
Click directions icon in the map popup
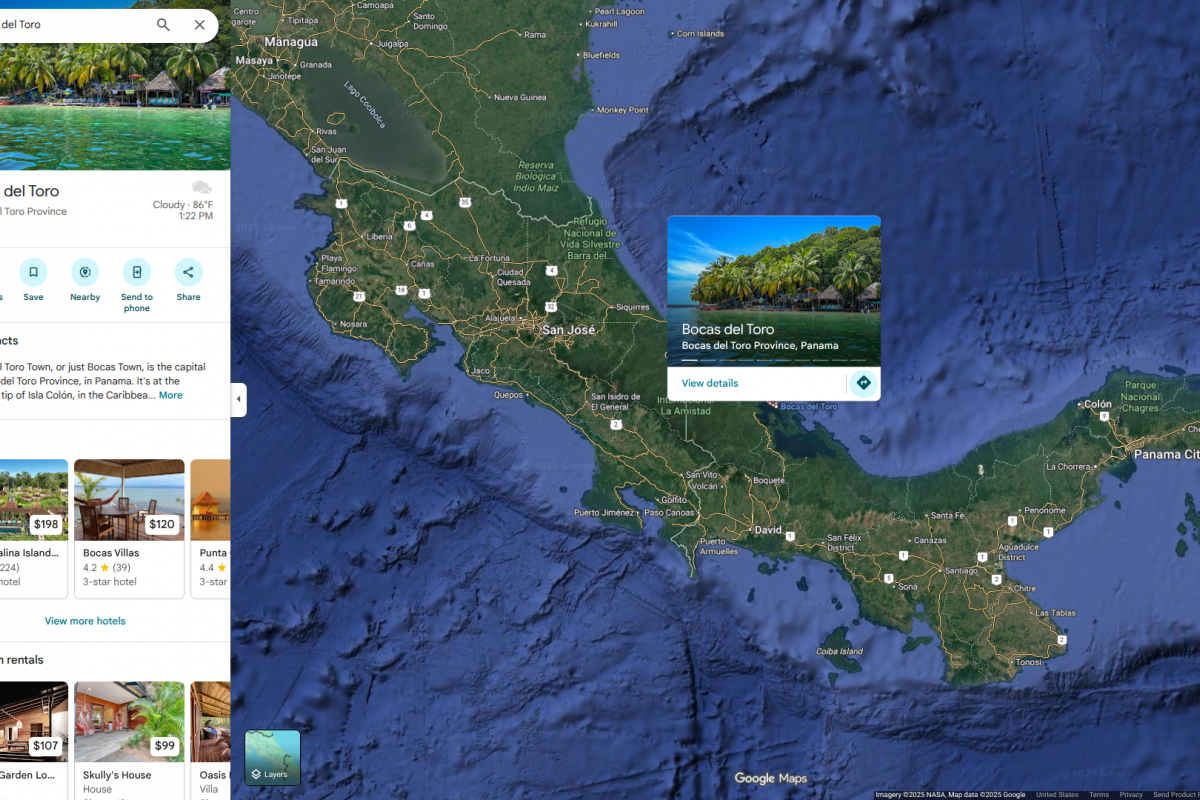tap(863, 383)
